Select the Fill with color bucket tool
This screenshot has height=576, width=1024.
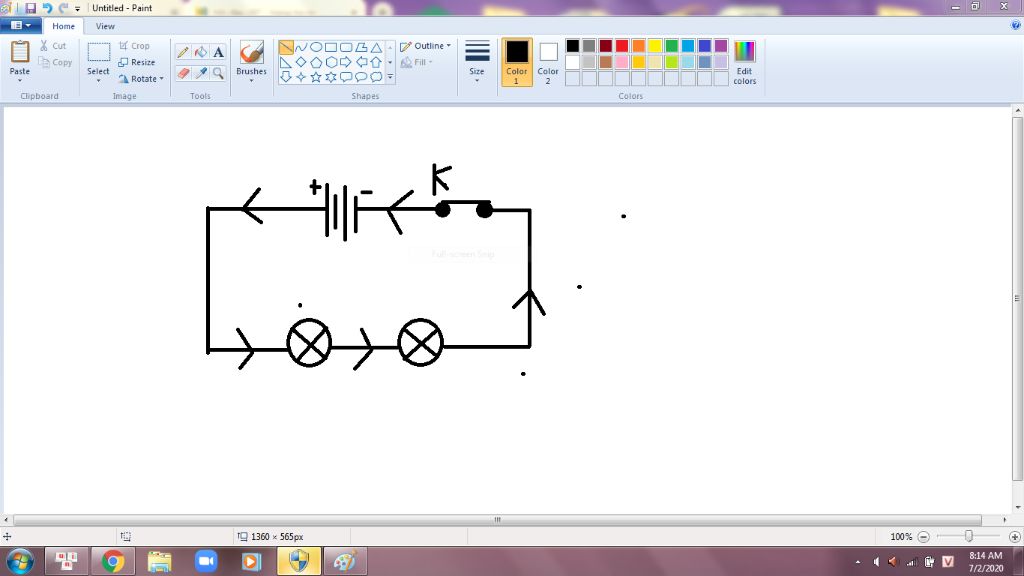click(200, 52)
